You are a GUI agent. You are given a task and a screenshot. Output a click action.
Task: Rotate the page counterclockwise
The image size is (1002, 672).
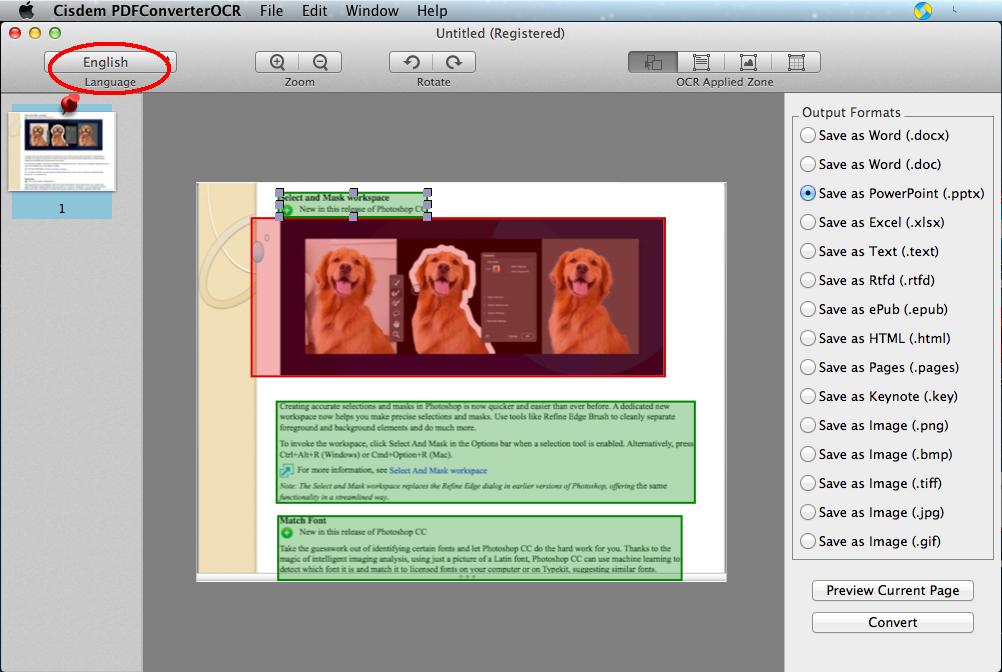(411, 60)
